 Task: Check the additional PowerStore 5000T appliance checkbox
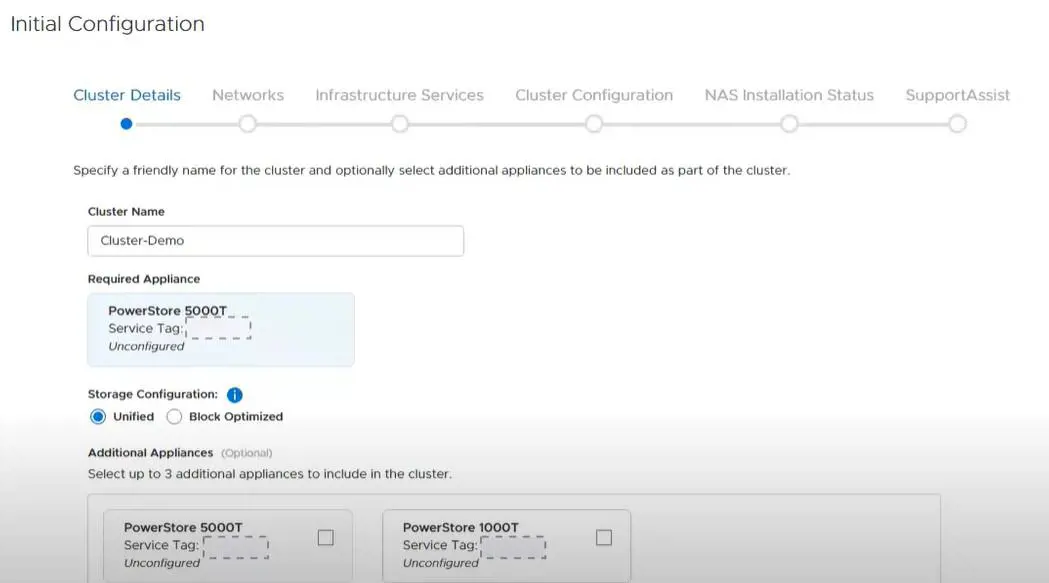326,537
